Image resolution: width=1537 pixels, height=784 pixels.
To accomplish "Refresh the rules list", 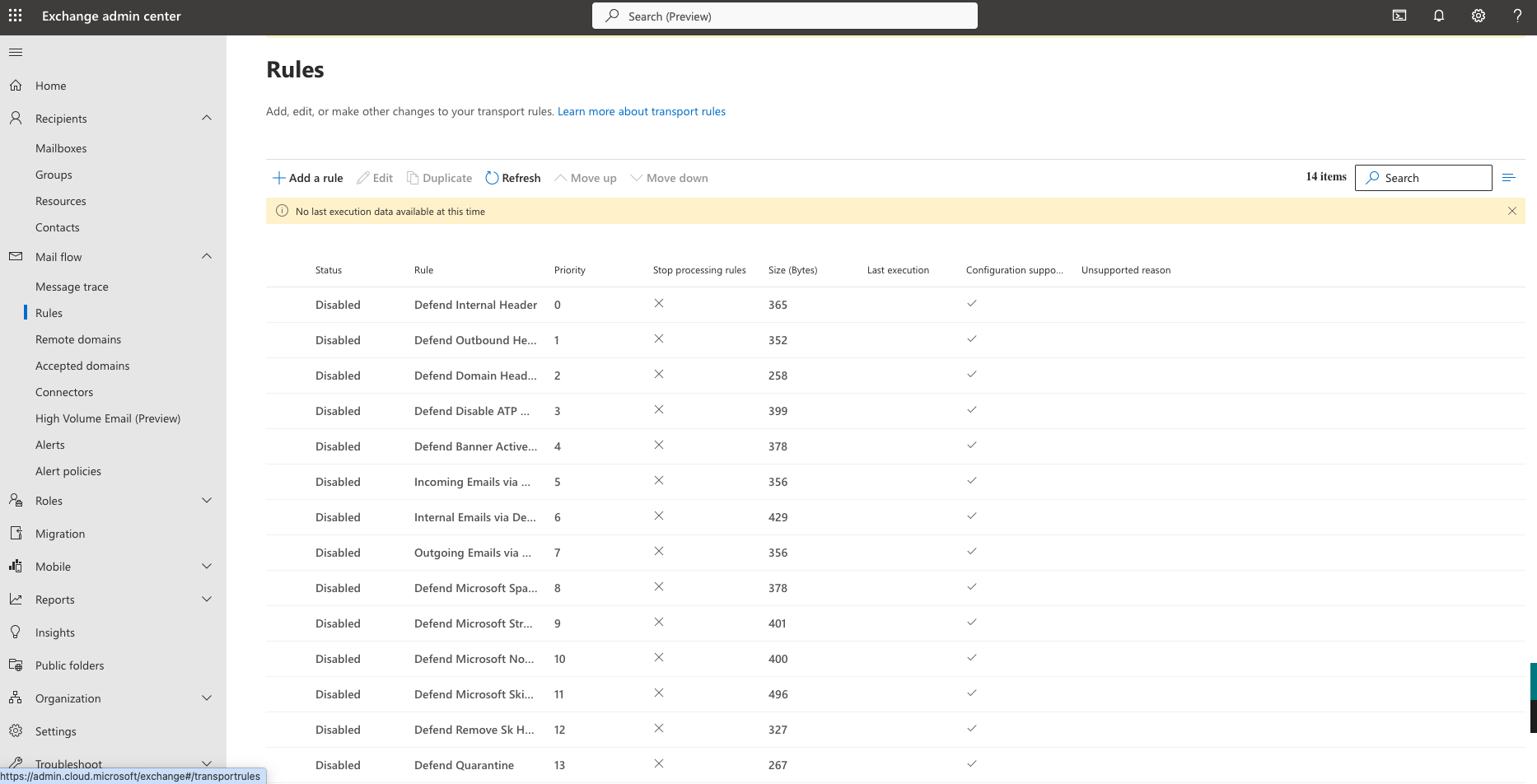I will coord(512,177).
